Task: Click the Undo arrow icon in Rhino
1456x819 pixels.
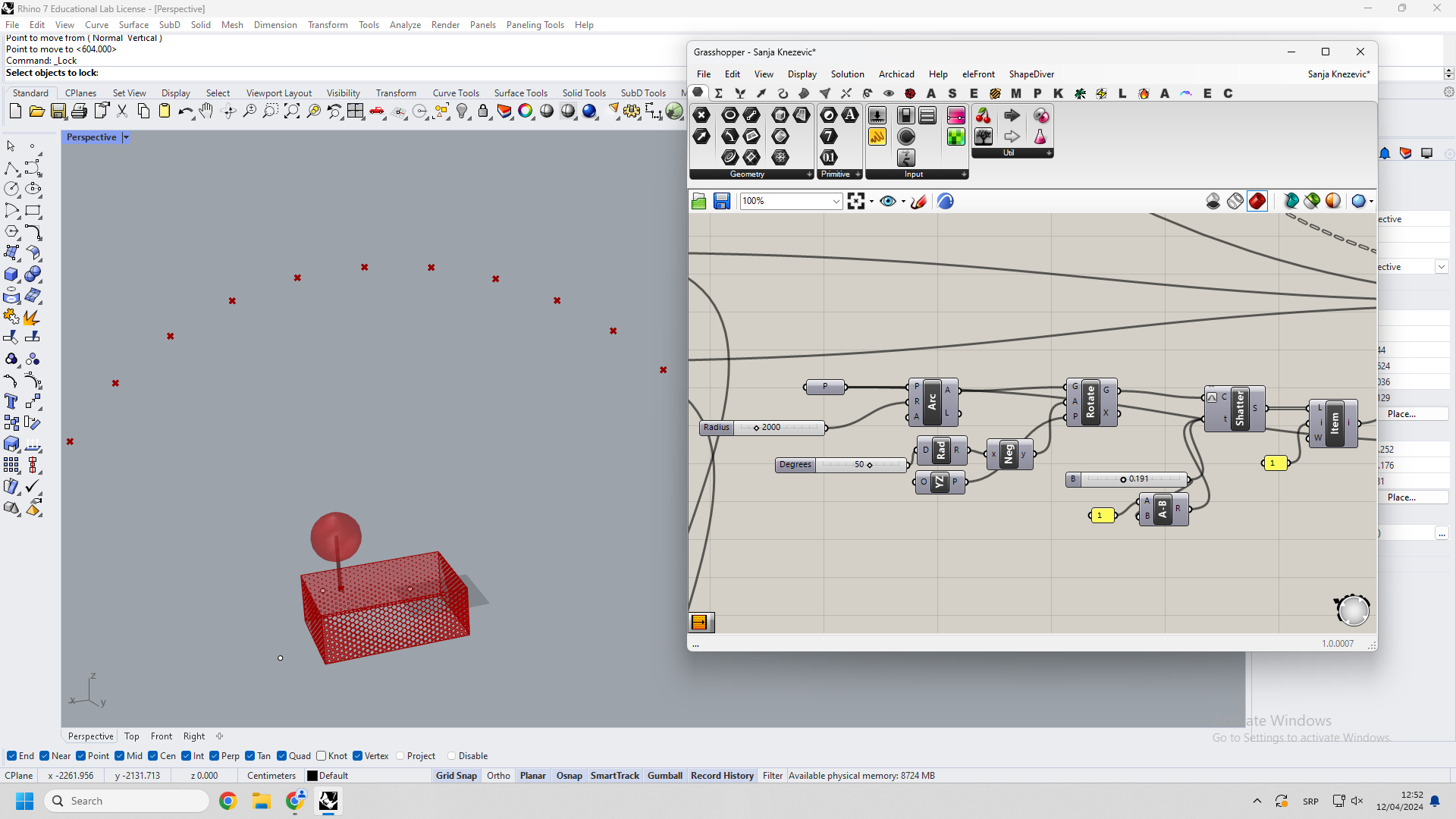Action: coord(185,111)
